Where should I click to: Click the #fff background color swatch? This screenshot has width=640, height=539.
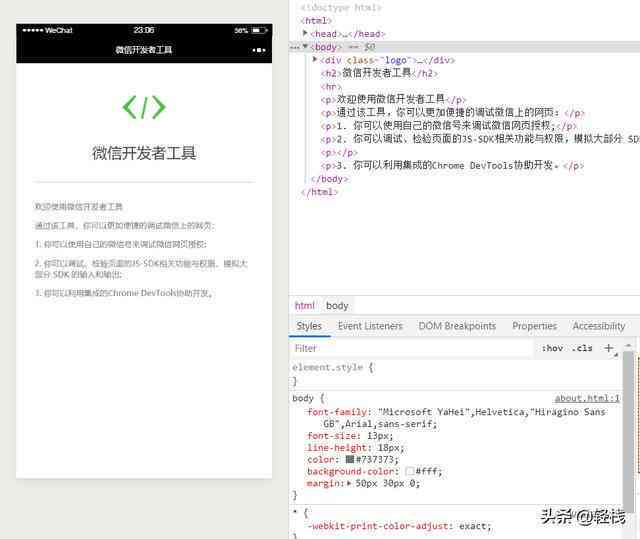click(410, 471)
